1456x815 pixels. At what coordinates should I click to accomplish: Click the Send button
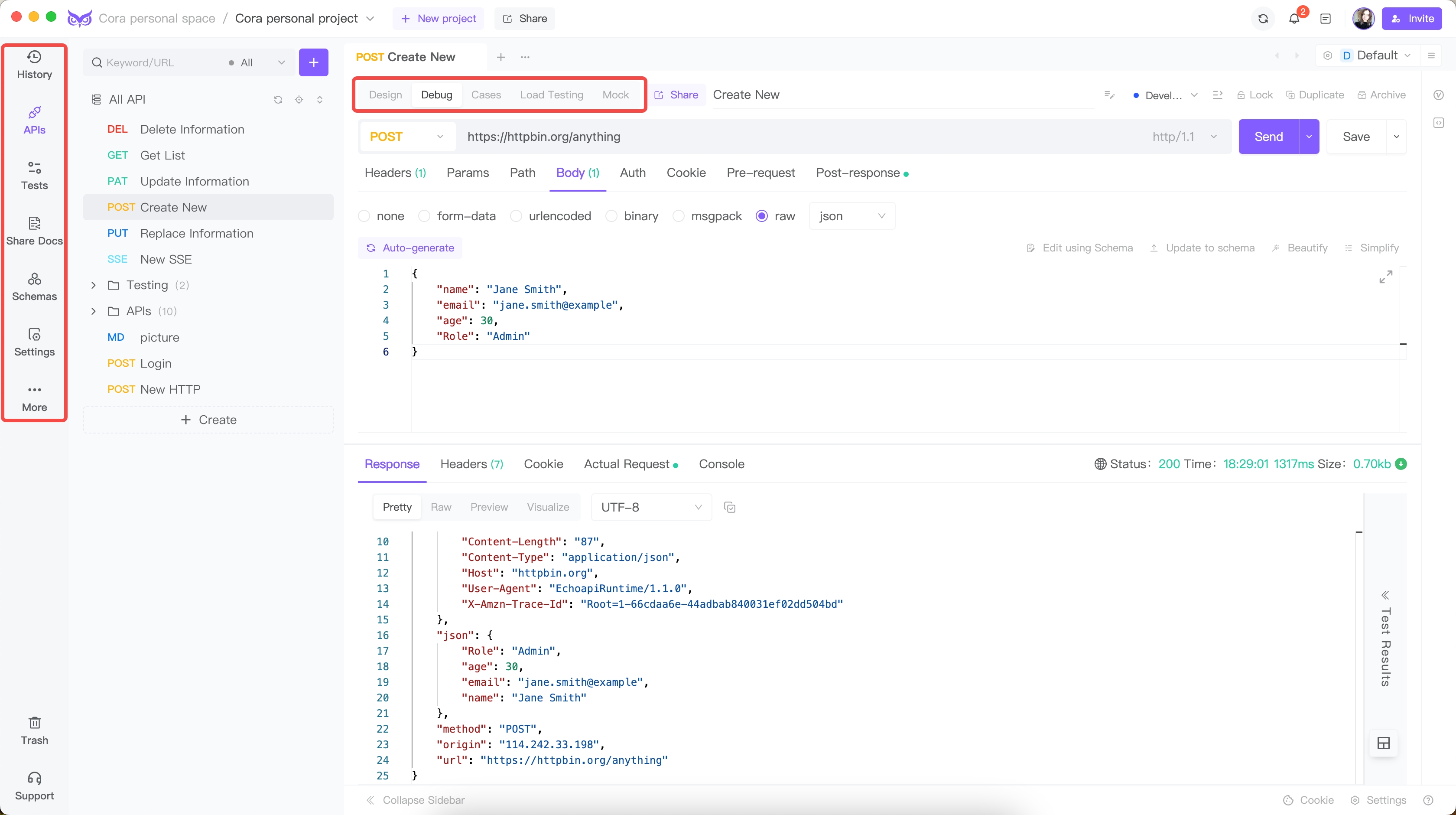pos(1268,136)
